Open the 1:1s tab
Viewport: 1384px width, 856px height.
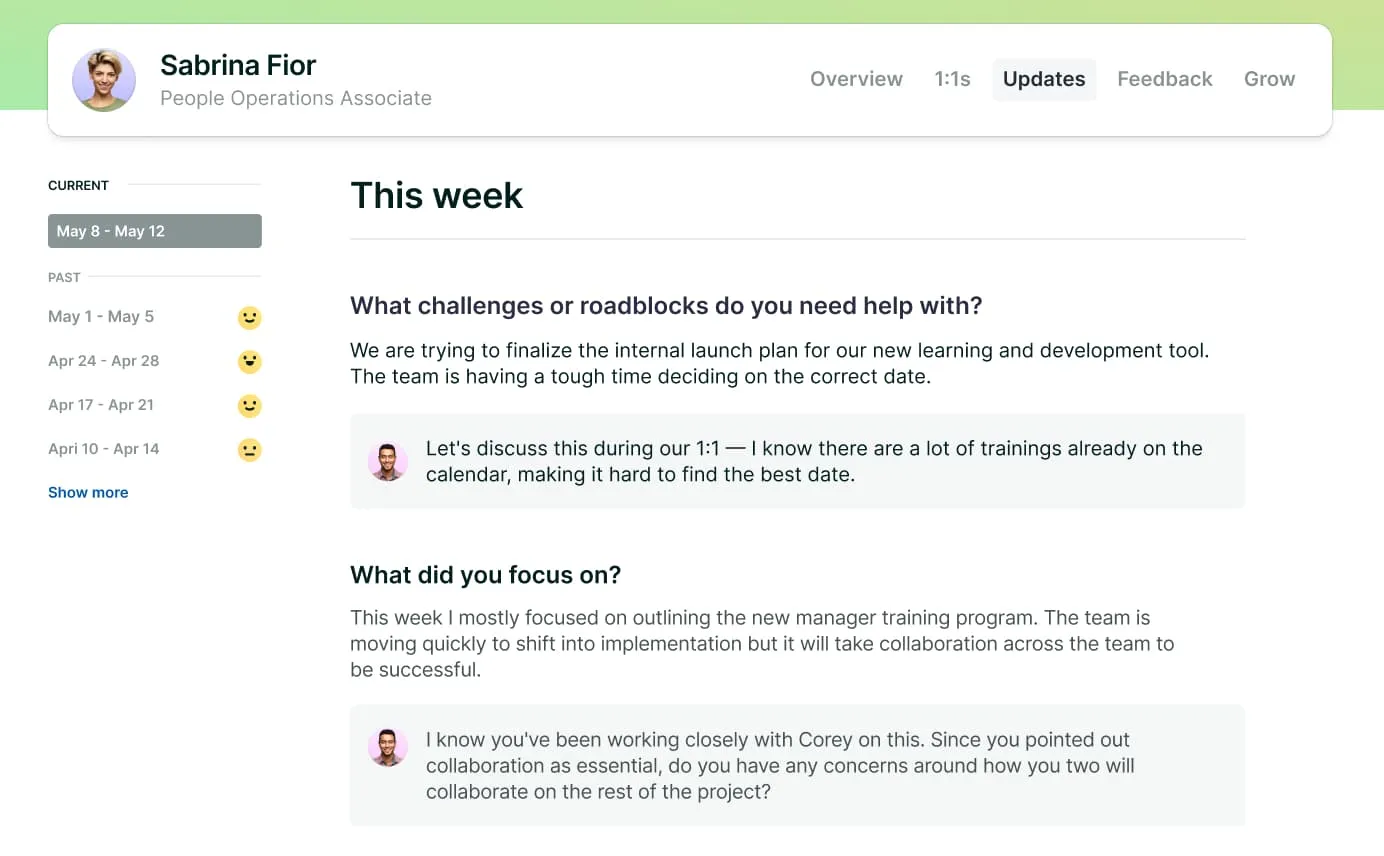(x=952, y=78)
